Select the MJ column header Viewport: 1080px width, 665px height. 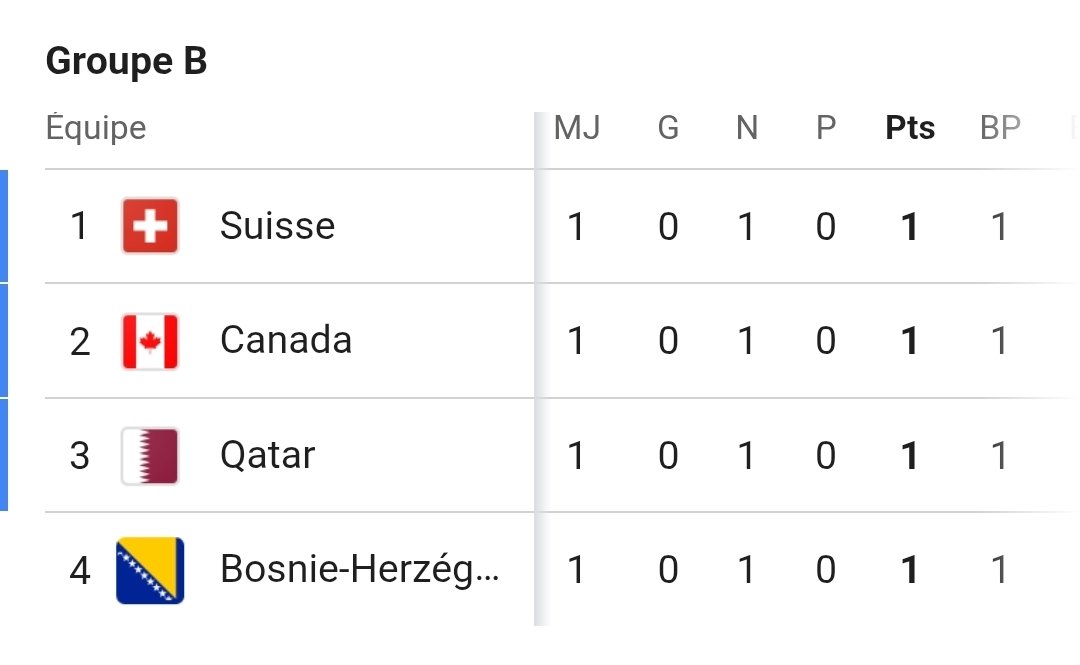tap(577, 127)
